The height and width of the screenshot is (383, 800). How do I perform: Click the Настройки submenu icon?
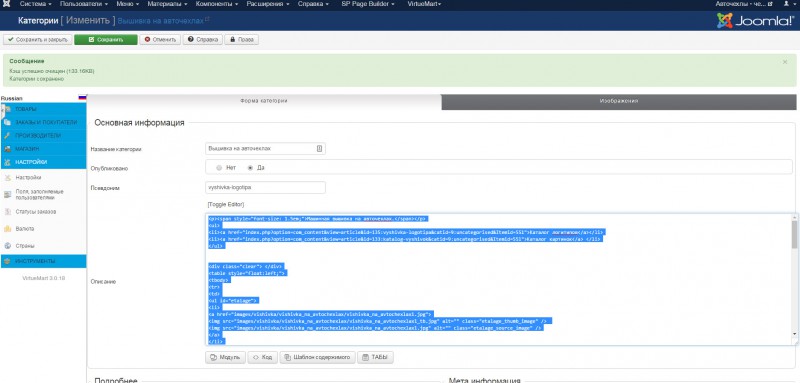click(7, 177)
